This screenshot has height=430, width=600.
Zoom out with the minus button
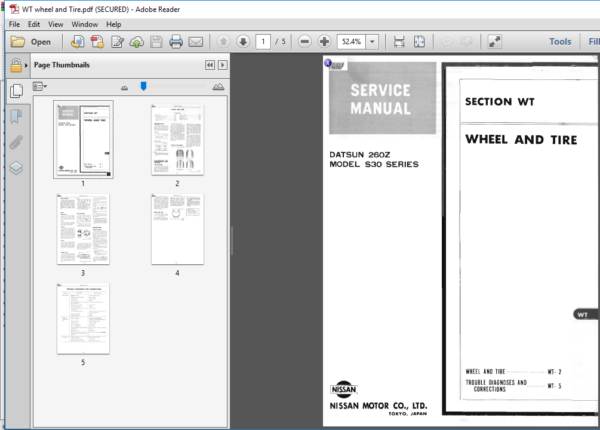(x=305, y=41)
